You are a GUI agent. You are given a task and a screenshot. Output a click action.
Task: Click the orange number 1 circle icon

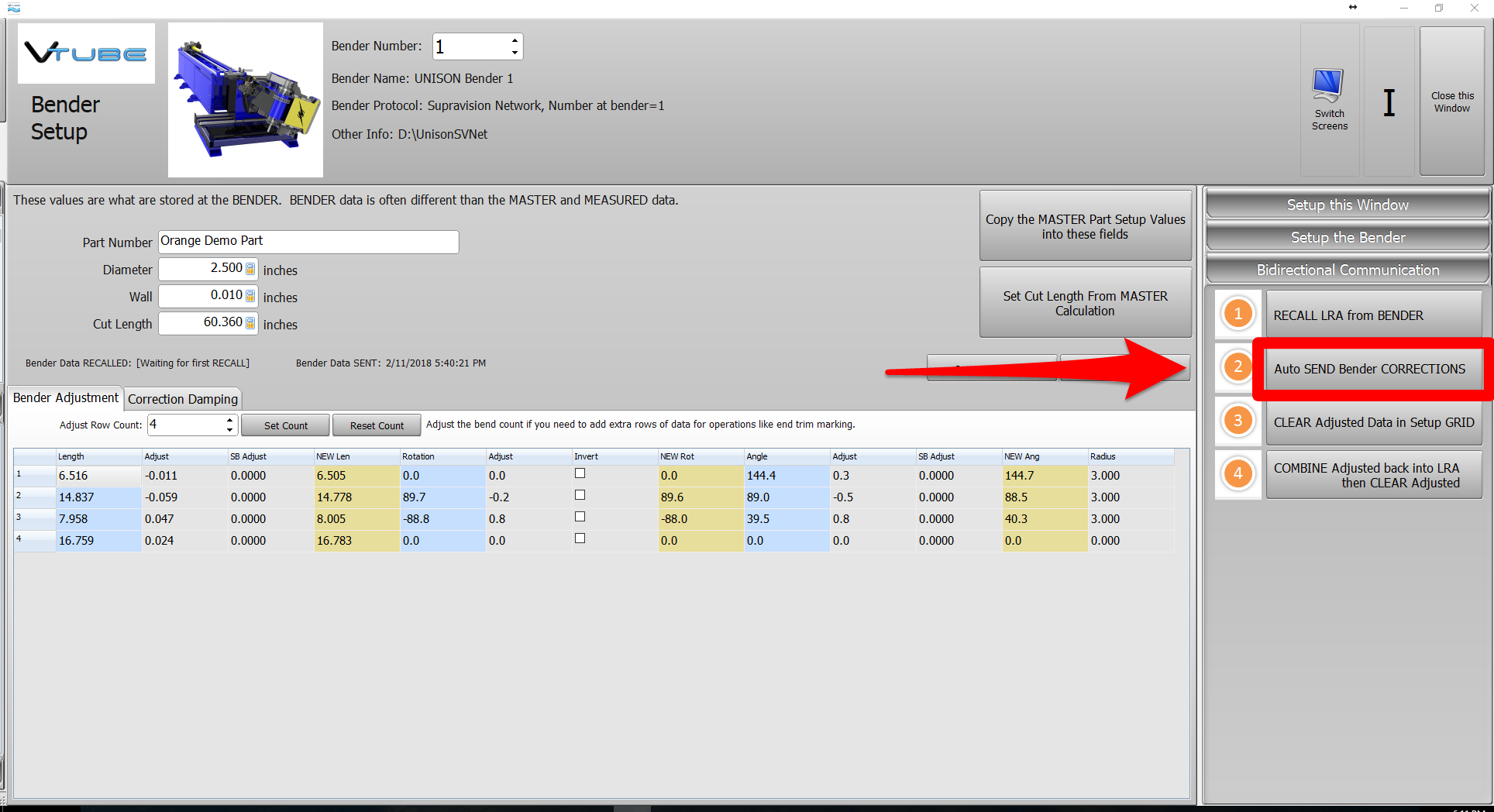tap(1238, 314)
